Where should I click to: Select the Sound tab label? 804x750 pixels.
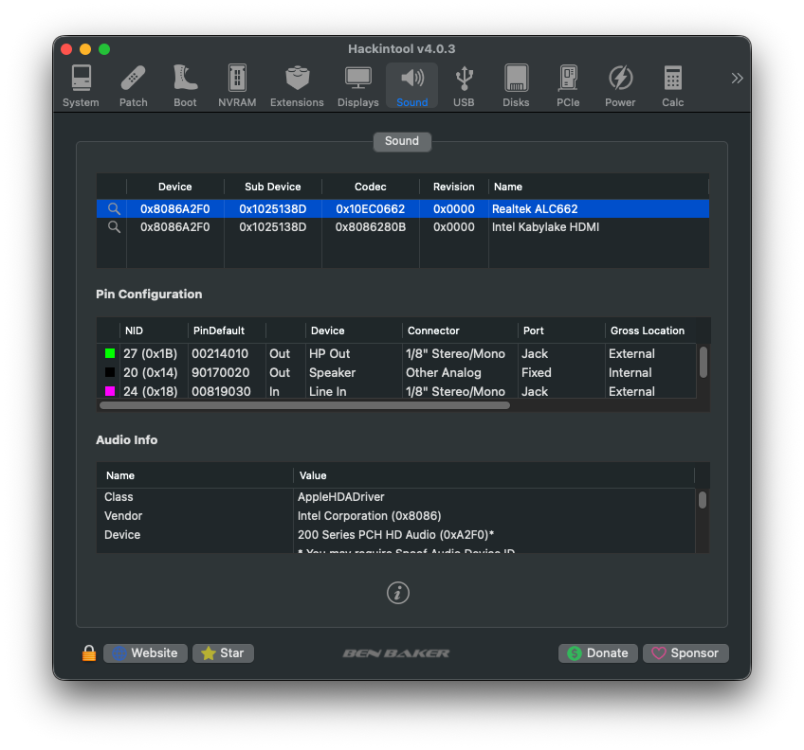pyautogui.click(x=402, y=141)
